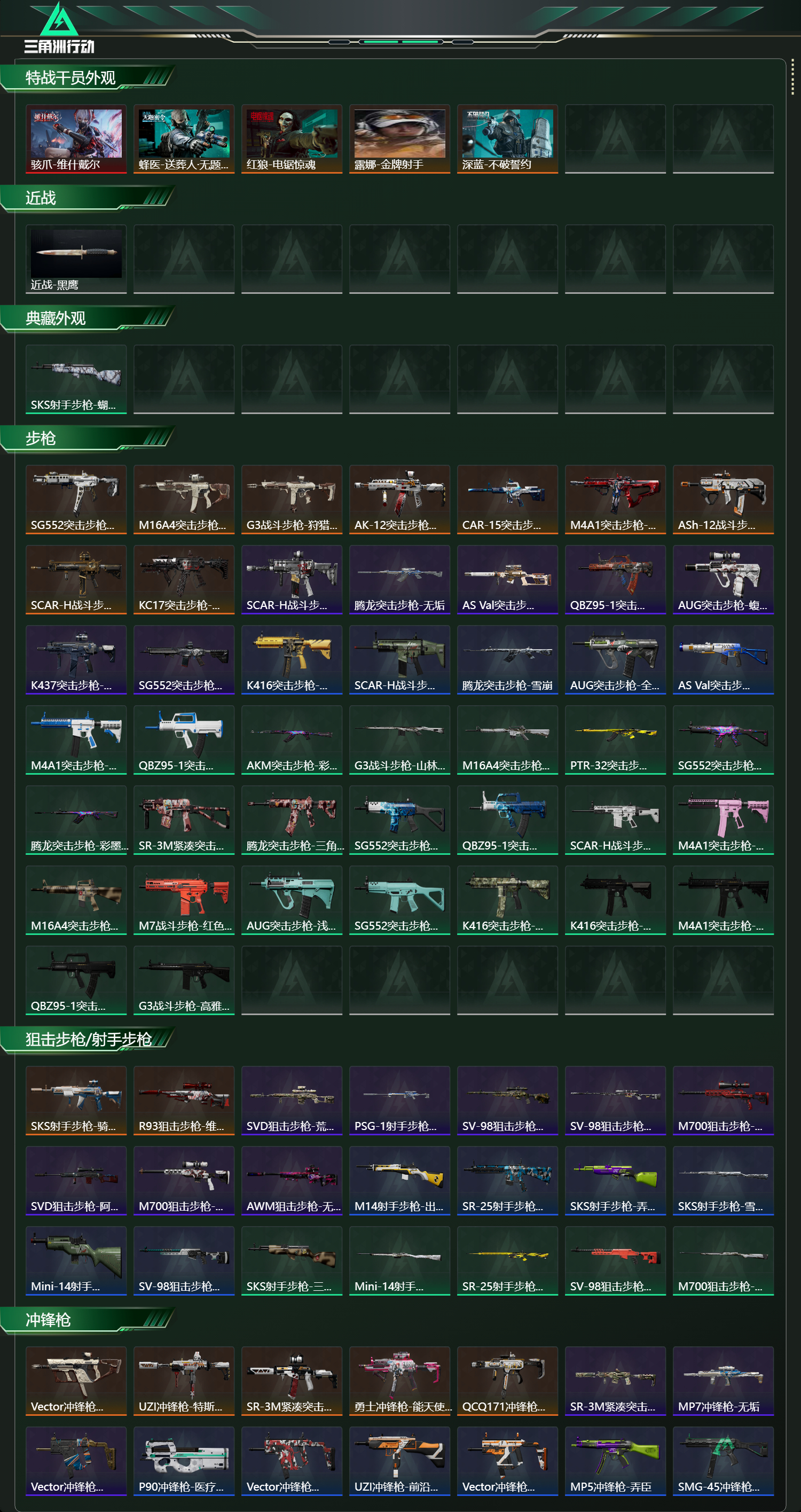Open the 红狼-电锯惊魂 operator skin
The width and height of the screenshot is (801, 1512).
point(292,139)
